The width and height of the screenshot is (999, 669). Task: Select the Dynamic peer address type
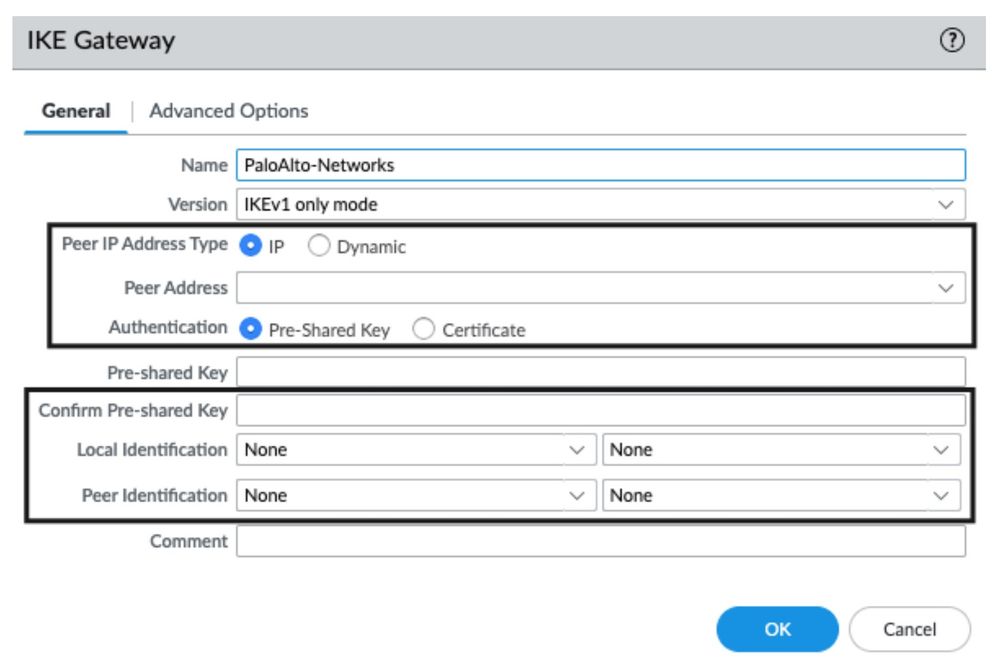coord(319,246)
